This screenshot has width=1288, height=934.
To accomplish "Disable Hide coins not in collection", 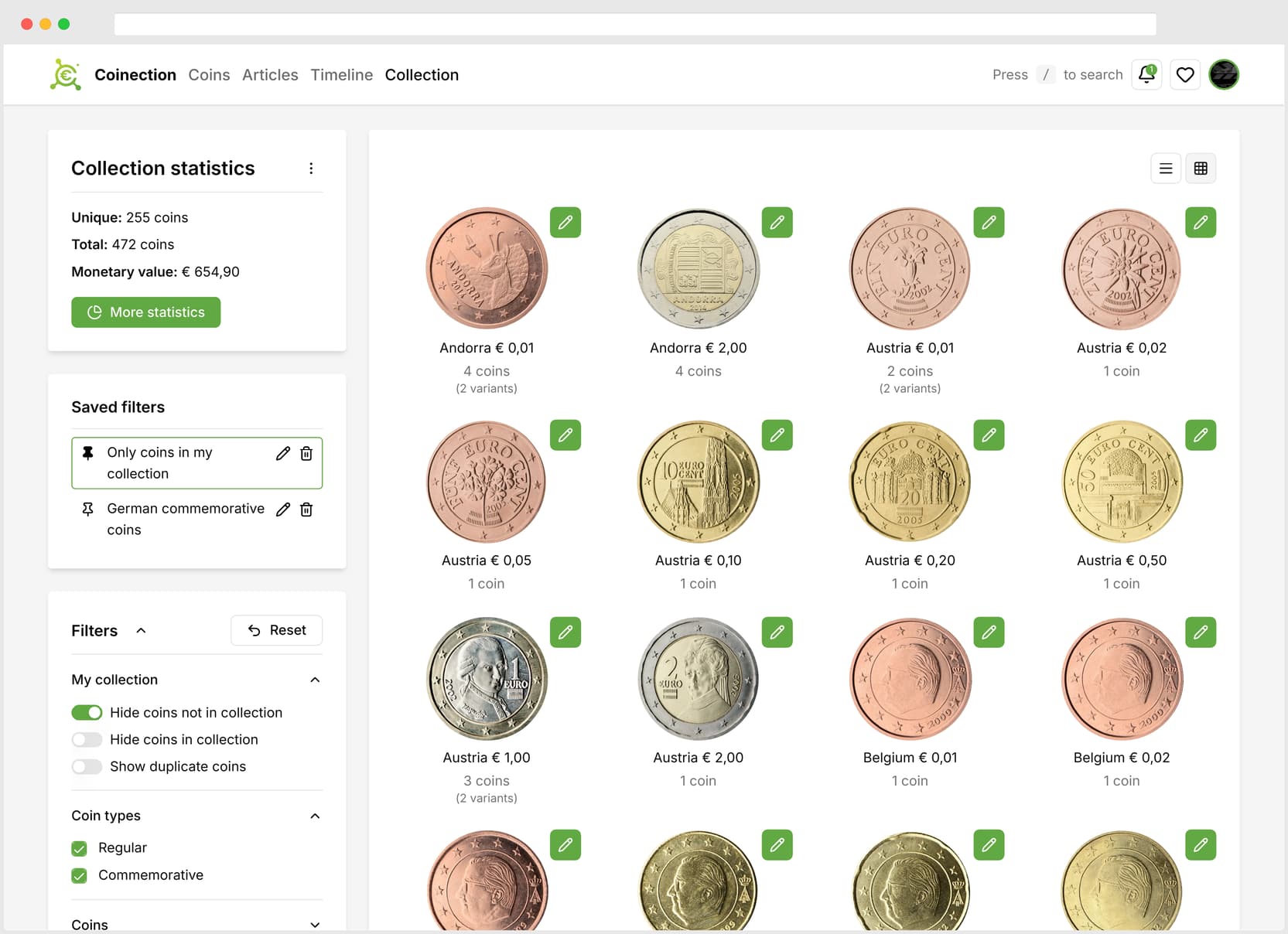I will point(87,712).
